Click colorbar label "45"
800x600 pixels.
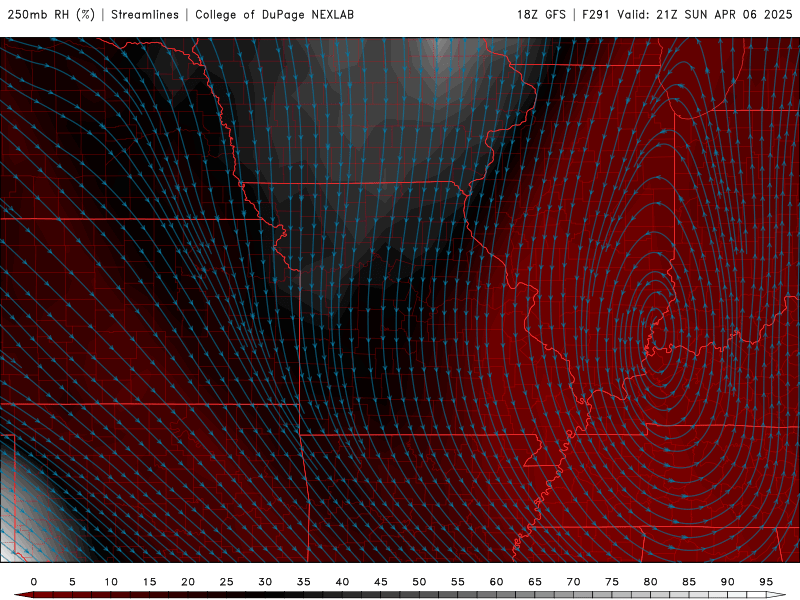[381, 582]
